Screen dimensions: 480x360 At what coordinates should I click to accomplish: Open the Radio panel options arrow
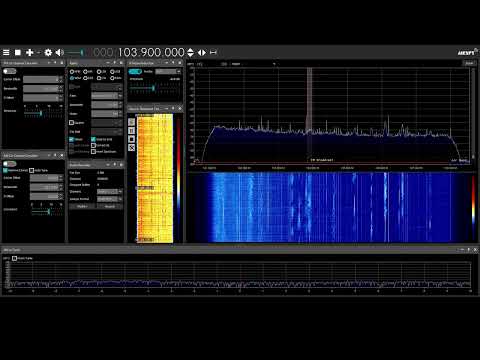(108, 63)
